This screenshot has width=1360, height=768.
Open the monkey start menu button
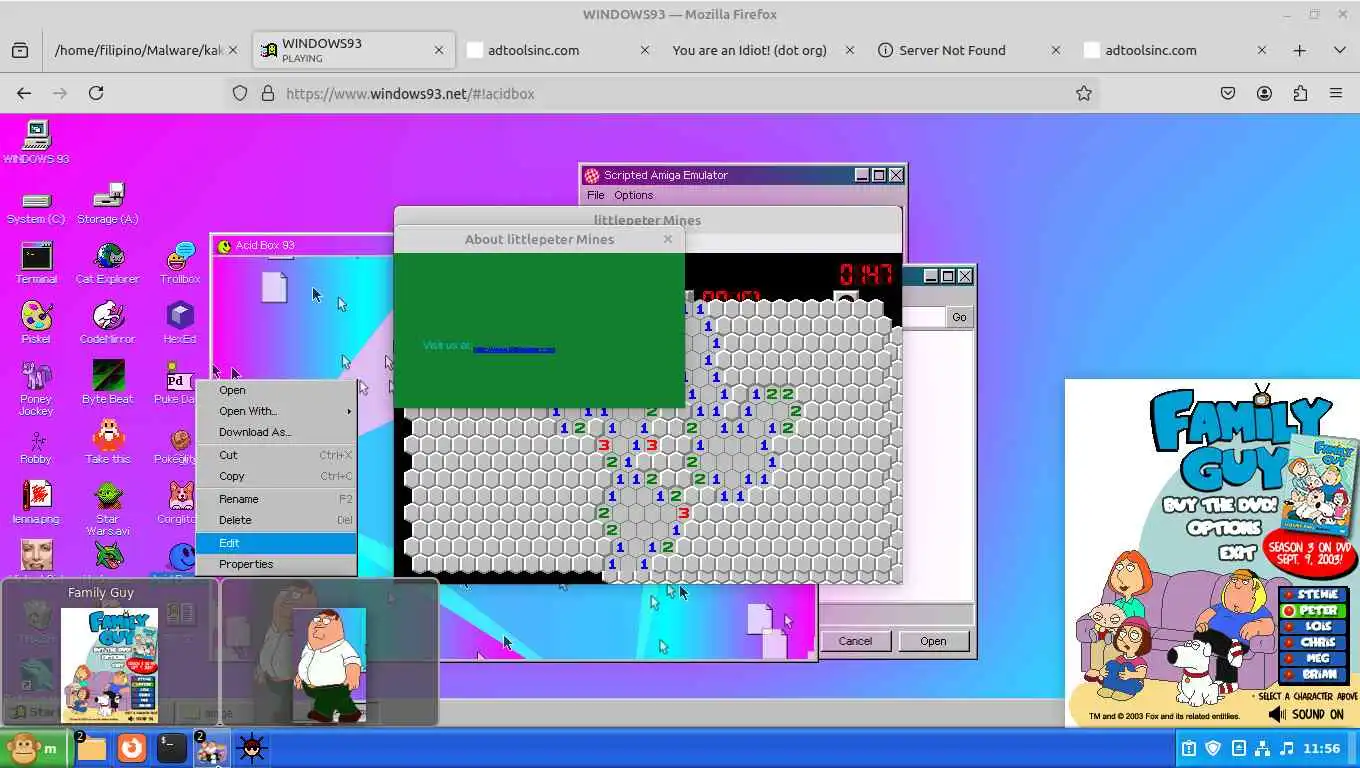click(x=34, y=748)
